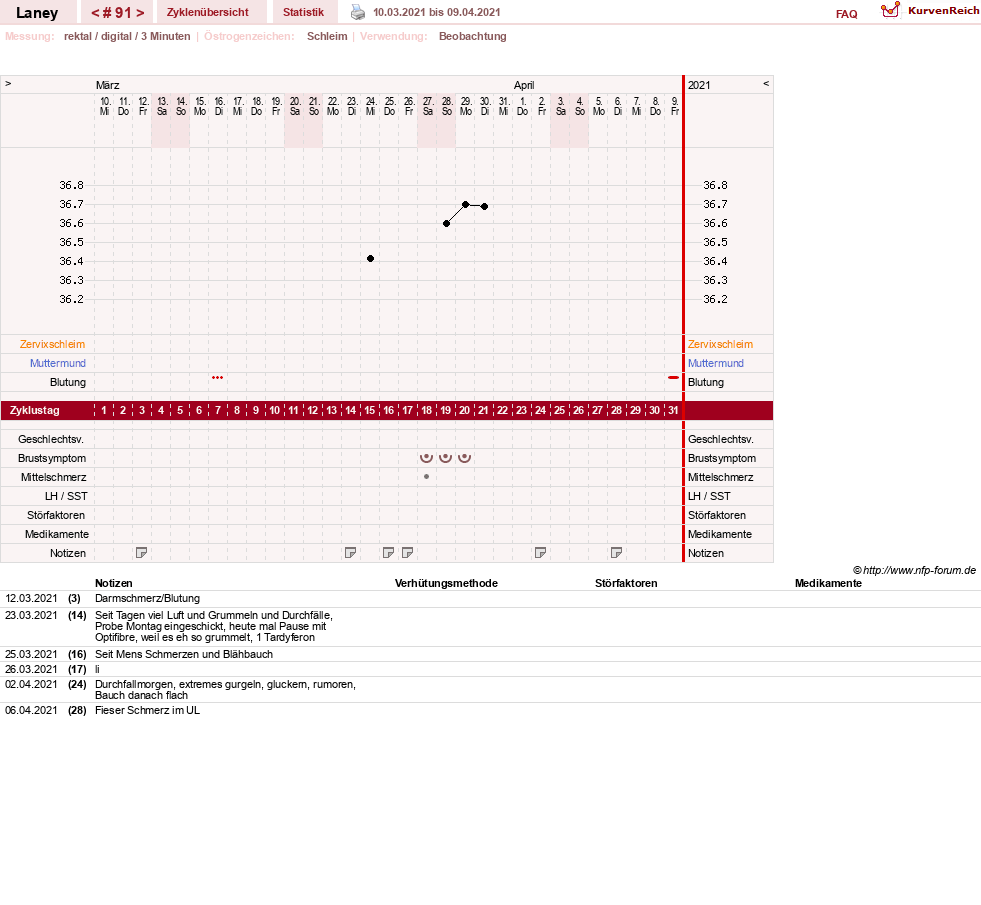Open the Statistik tab

point(303,13)
